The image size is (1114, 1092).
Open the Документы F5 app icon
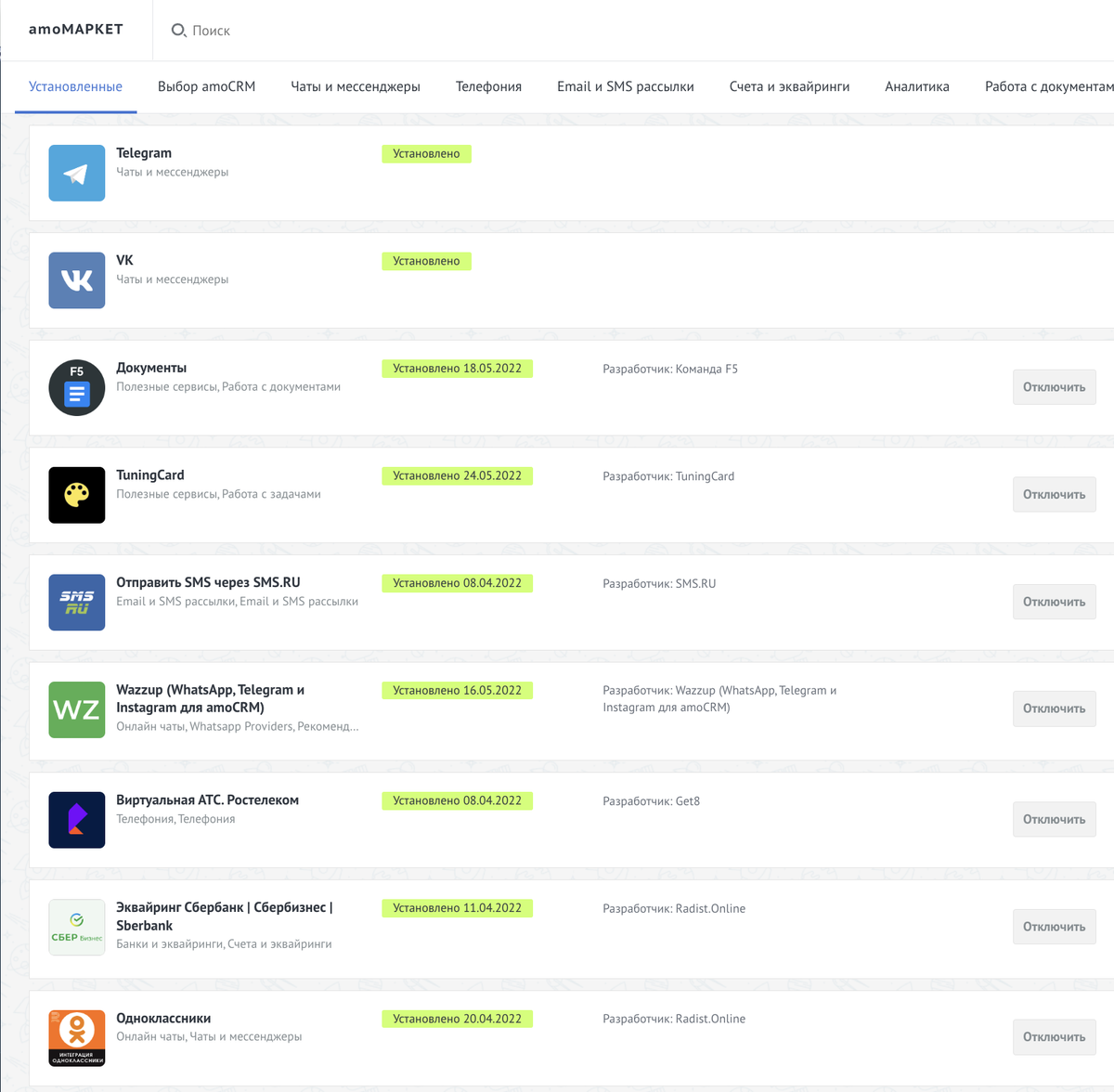click(x=77, y=387)
